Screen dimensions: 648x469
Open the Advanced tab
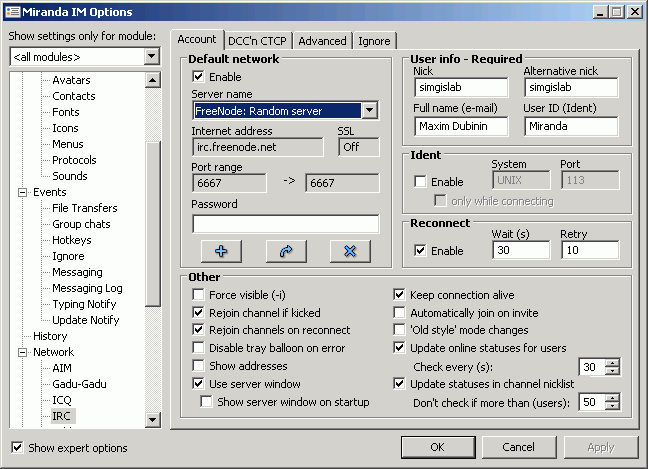(x=322, y=41)
